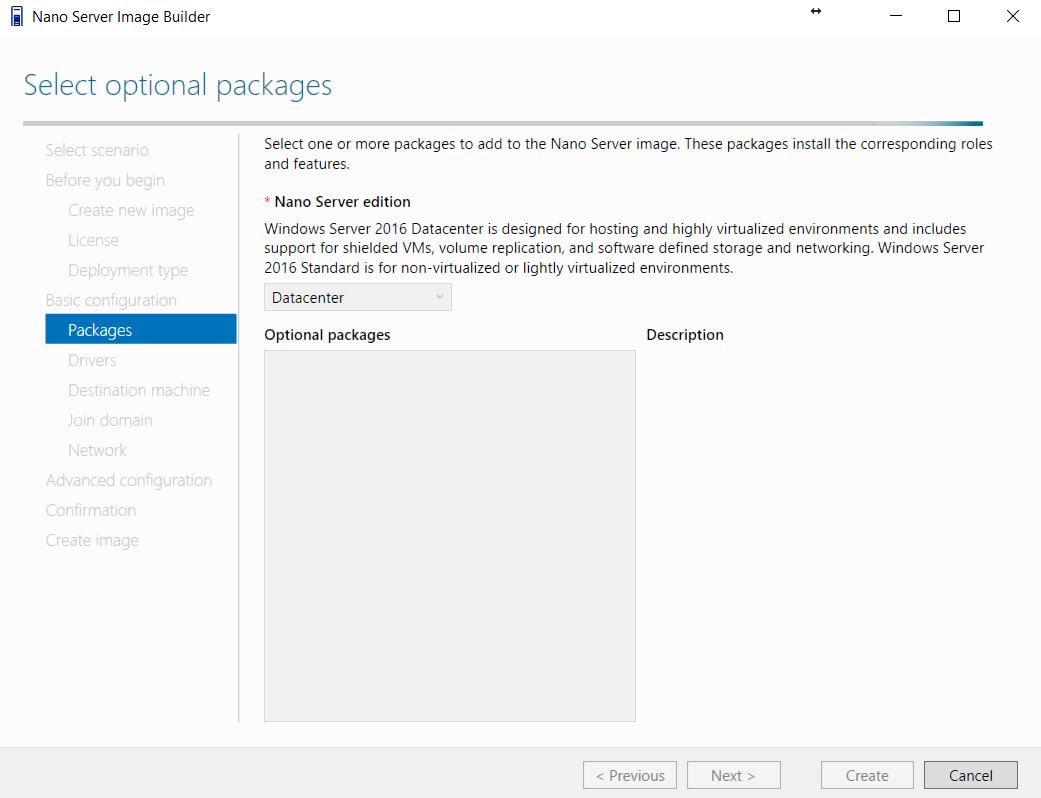Open the Confirmation step
Viewport: 1041px width, 798px height.
coord(91,510)
